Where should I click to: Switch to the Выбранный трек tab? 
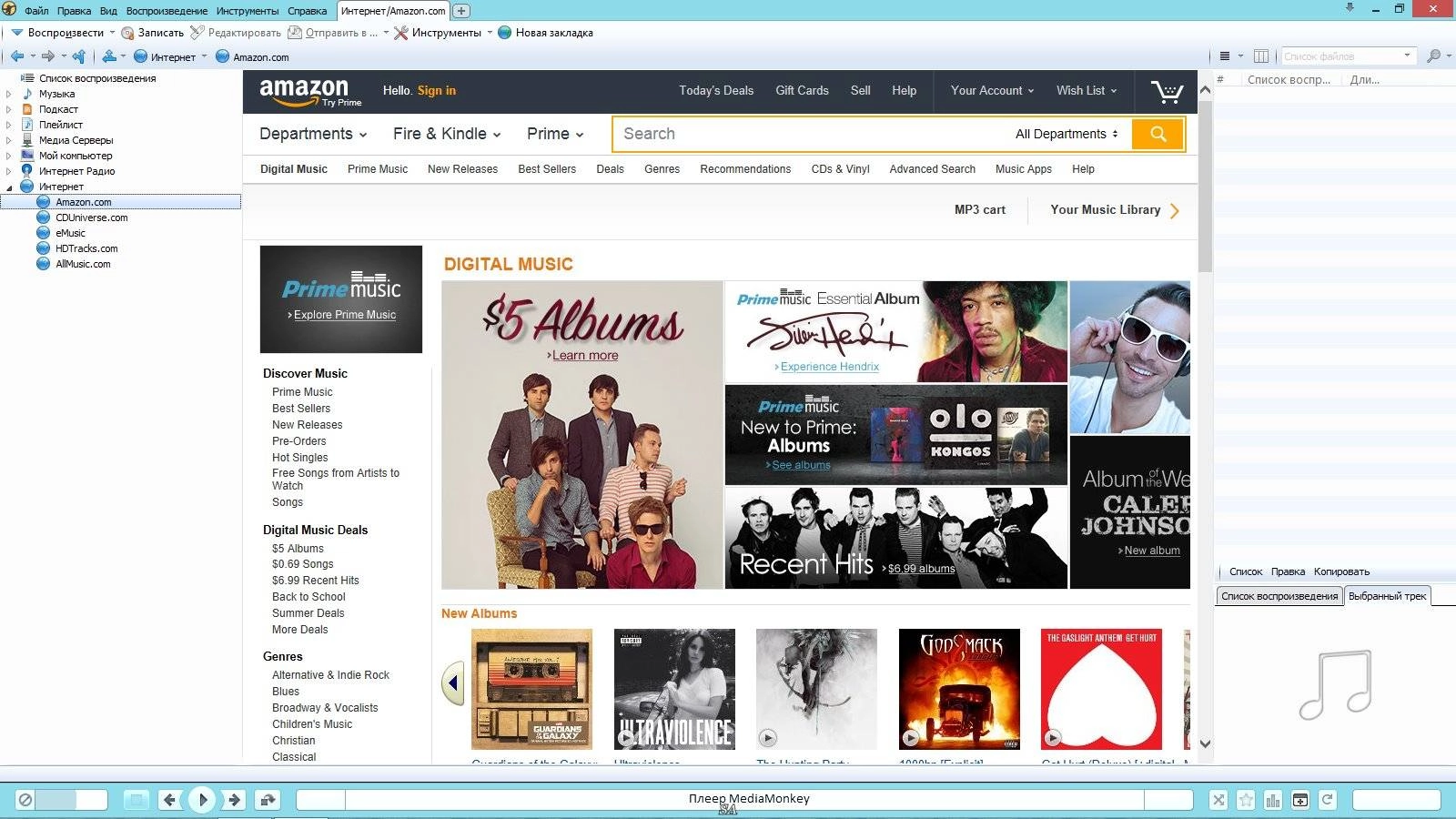1387,596
